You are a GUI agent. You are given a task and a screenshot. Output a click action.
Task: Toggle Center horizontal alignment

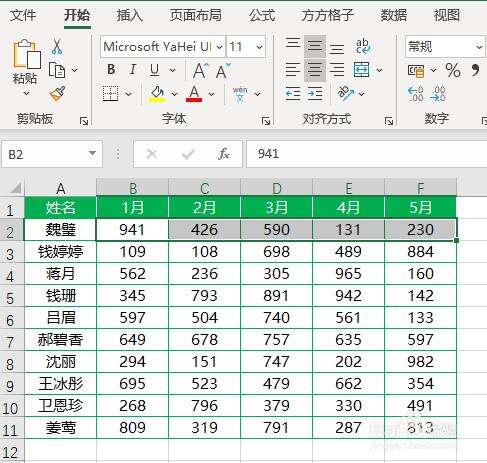point(315,70)
